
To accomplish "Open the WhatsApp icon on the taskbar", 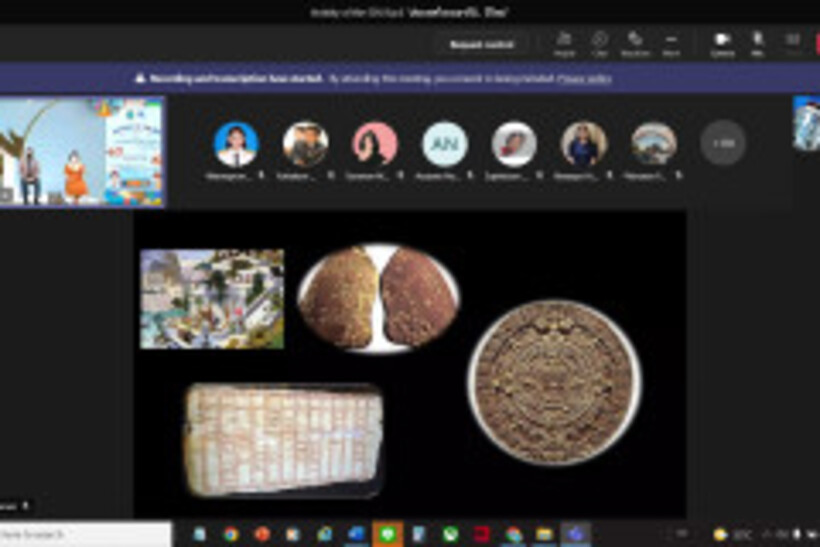I will [x=450, y=534].
